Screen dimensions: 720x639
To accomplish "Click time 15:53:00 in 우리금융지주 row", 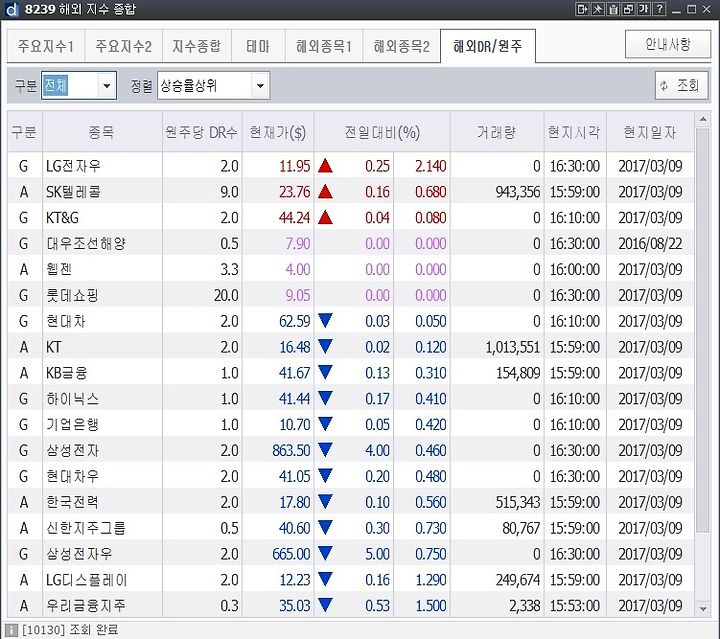I will tap(574, 605).
